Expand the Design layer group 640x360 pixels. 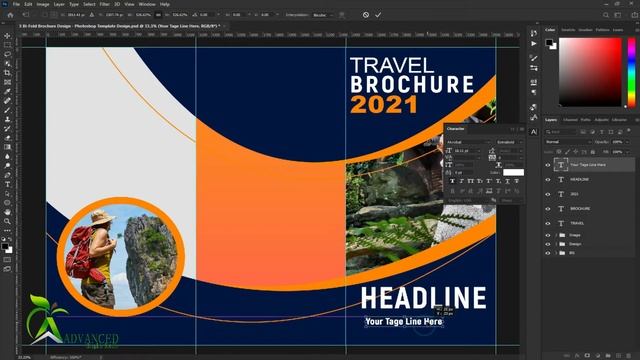556,244
